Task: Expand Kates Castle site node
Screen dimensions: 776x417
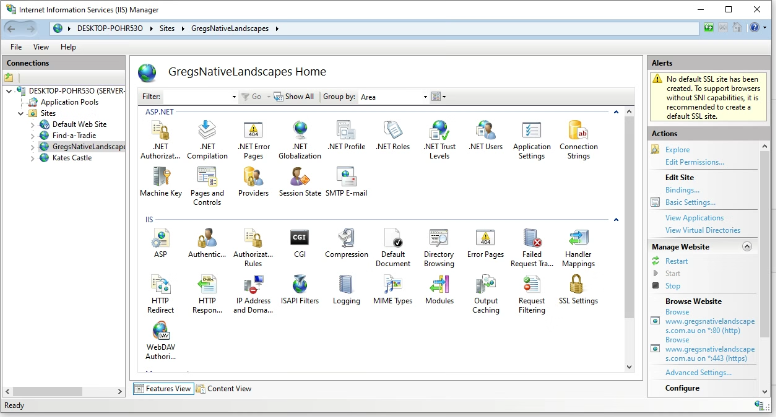Action: click(32, 158)
